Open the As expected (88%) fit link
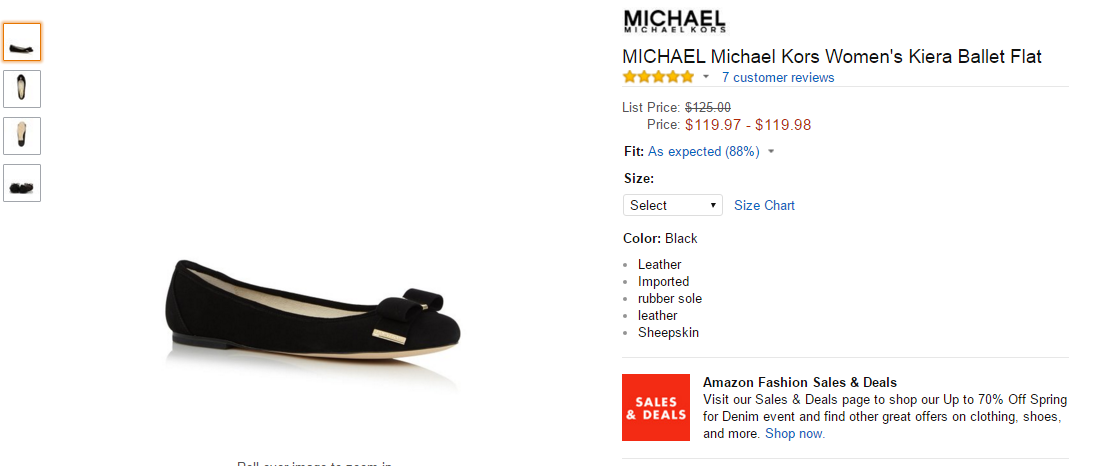Viewport: 1099px width, 466px height. (704, 151)
